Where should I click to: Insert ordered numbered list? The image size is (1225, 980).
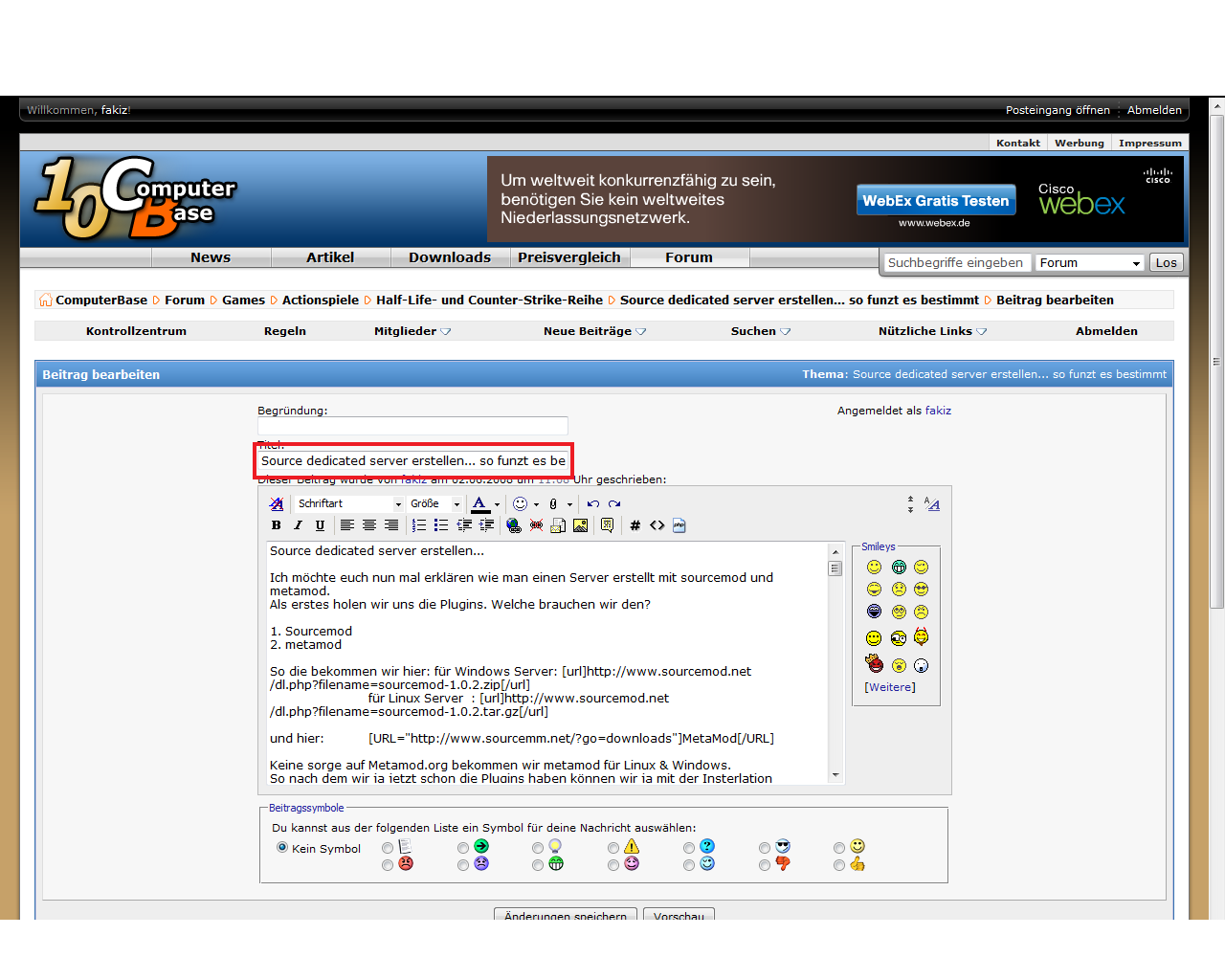point(418,525)
